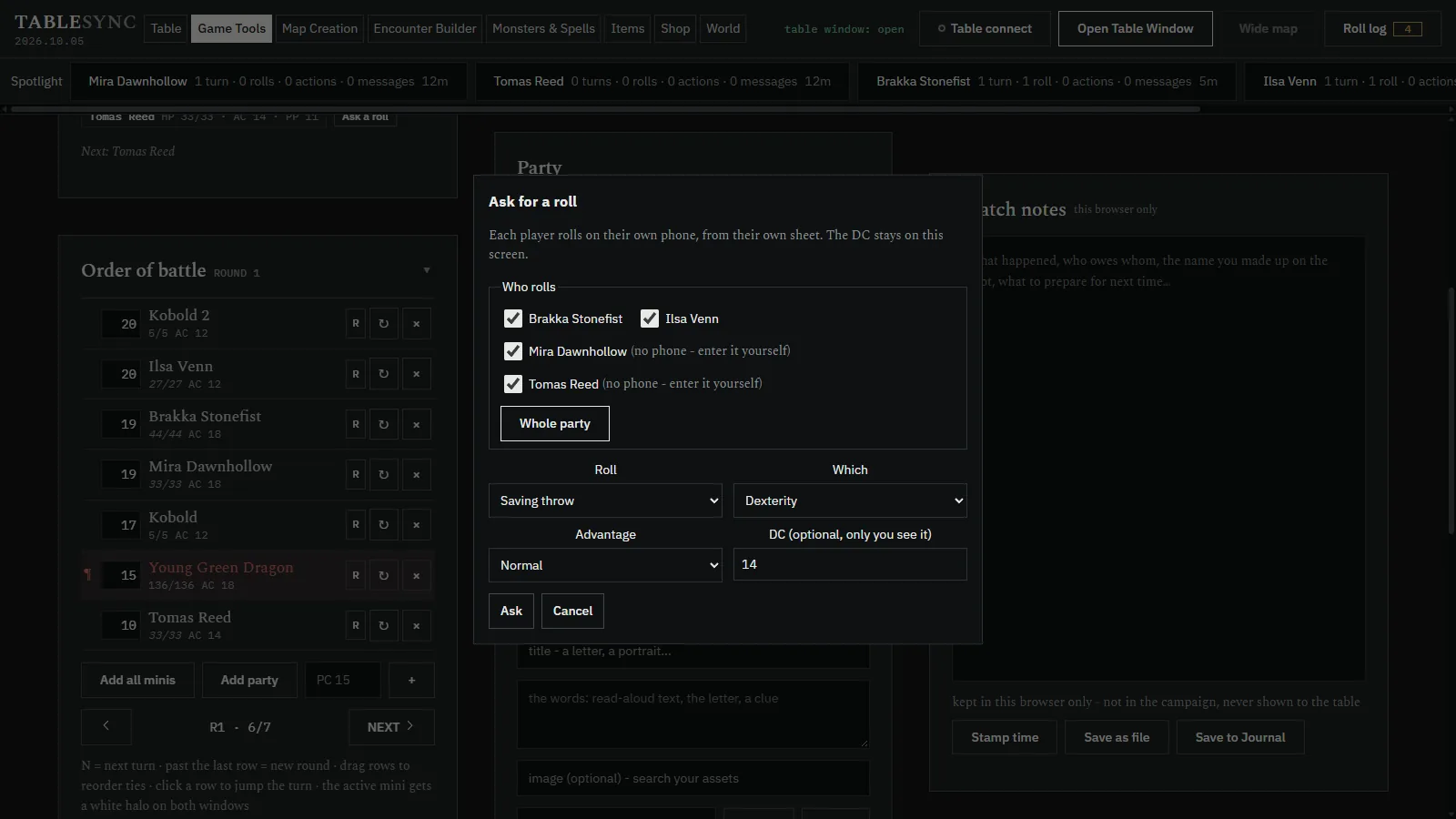Switch to the Table tab
Screen dimensions: 1456x819
[x=166, y=28]
